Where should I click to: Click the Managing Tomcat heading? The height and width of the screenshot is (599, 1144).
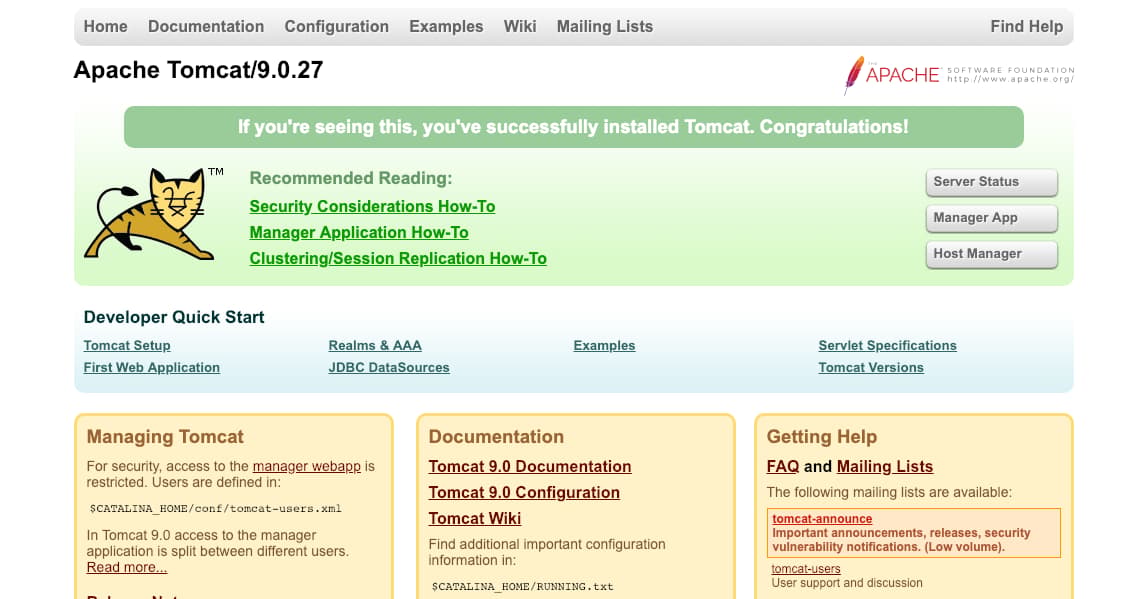pos(165,436)
